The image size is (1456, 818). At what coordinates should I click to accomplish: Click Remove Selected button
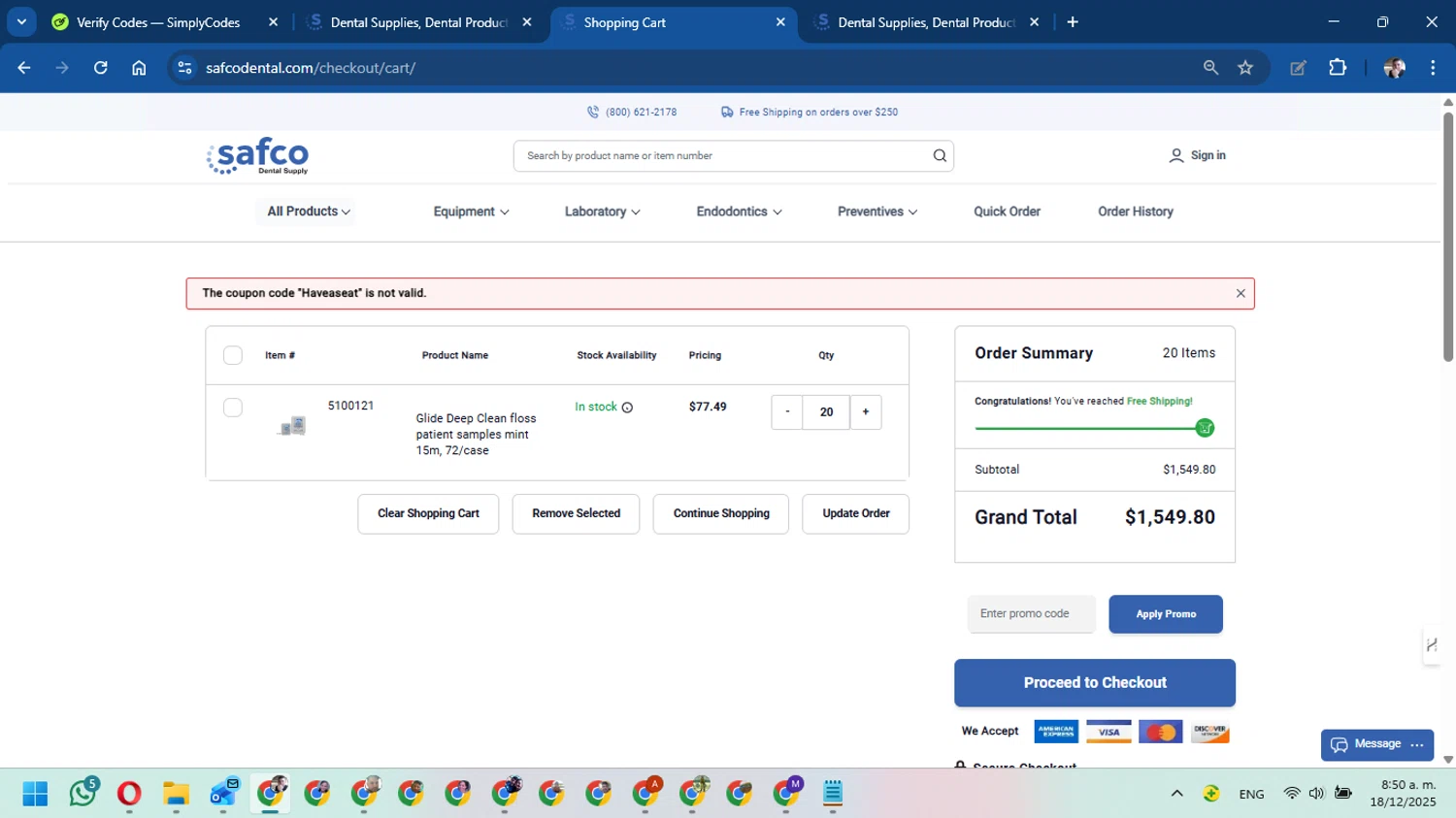pyautogui.click(x=576, y=513)
